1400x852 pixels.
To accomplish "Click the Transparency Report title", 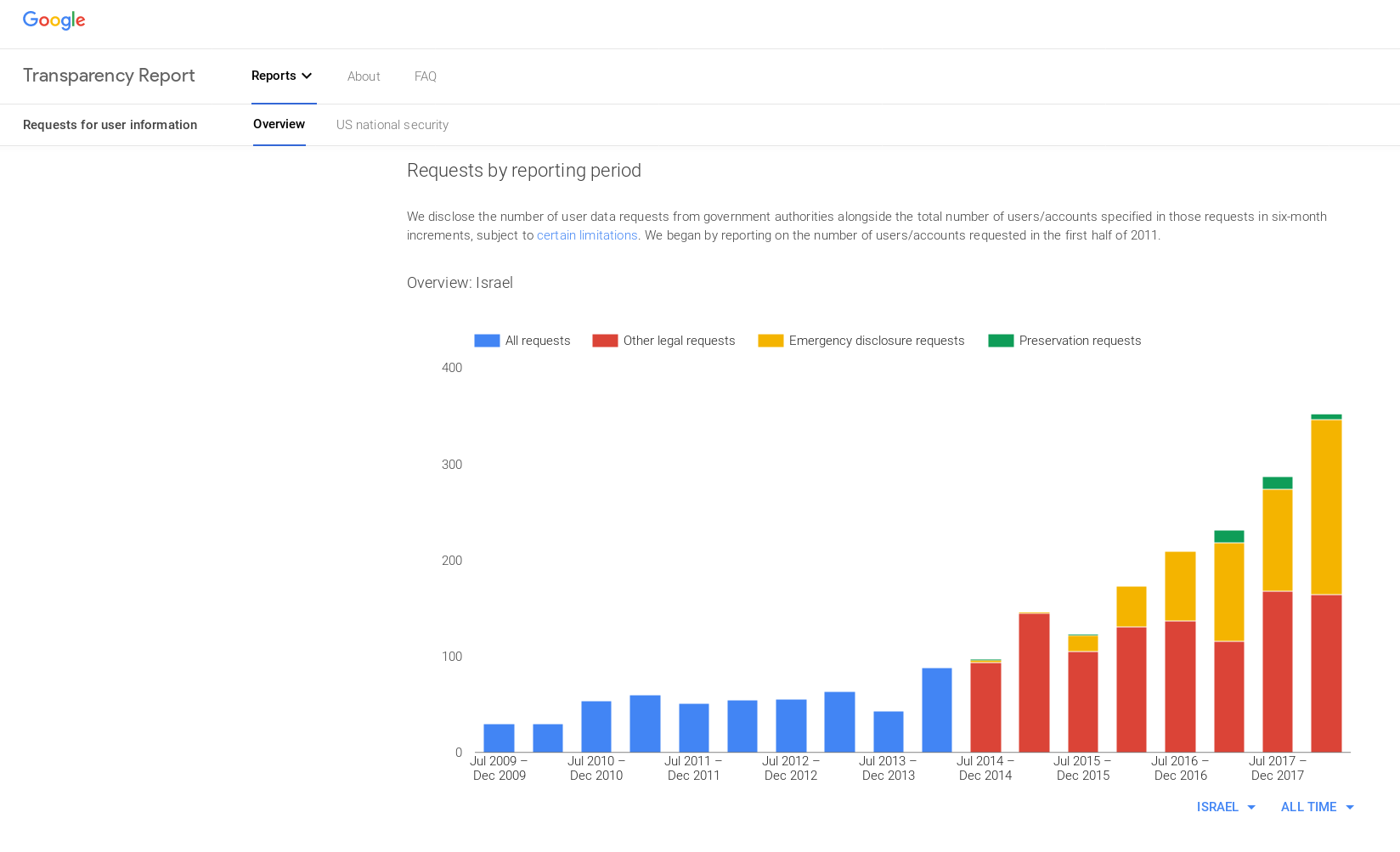I will [x=109, y=76].
